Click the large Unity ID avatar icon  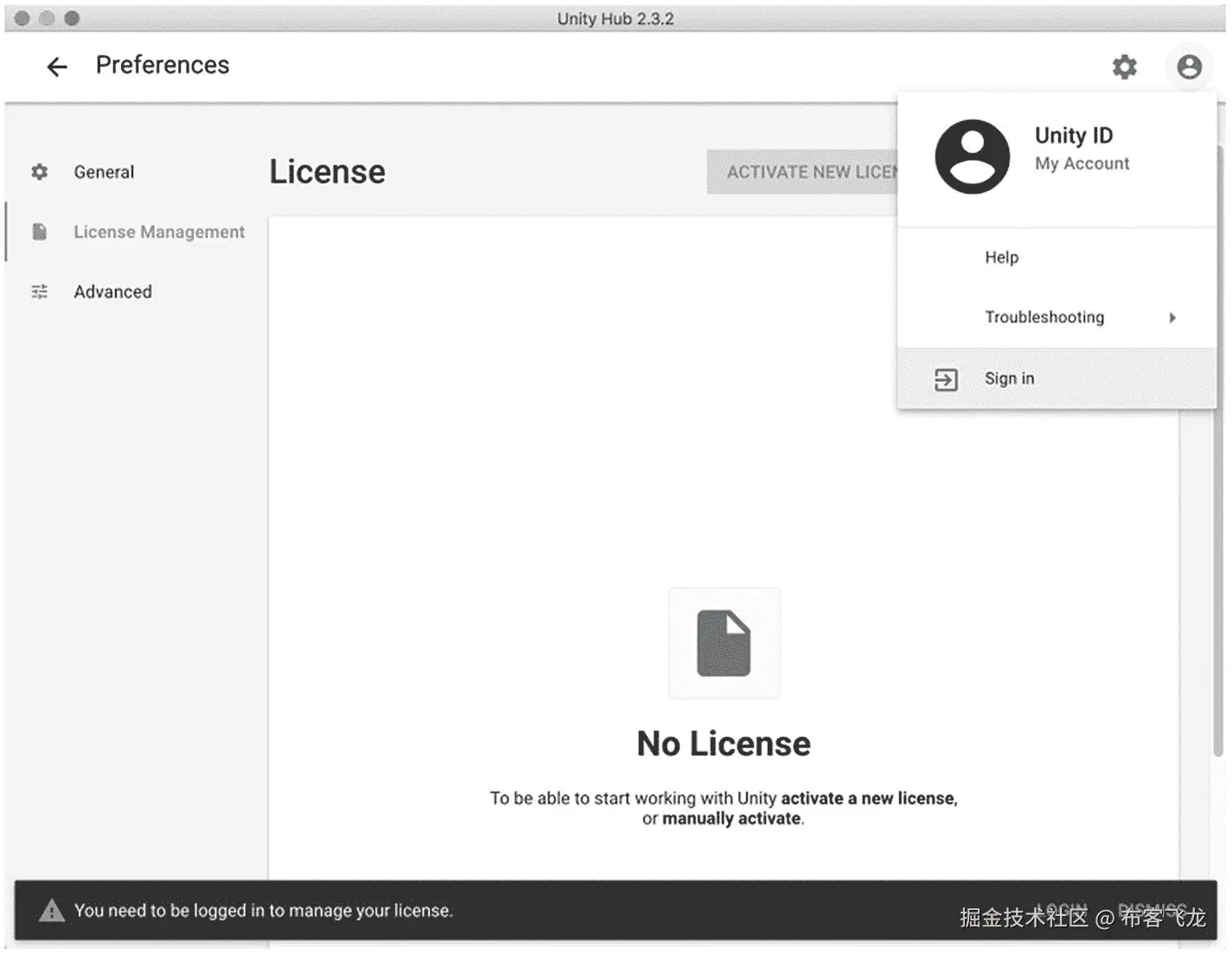tap(972, 156)
